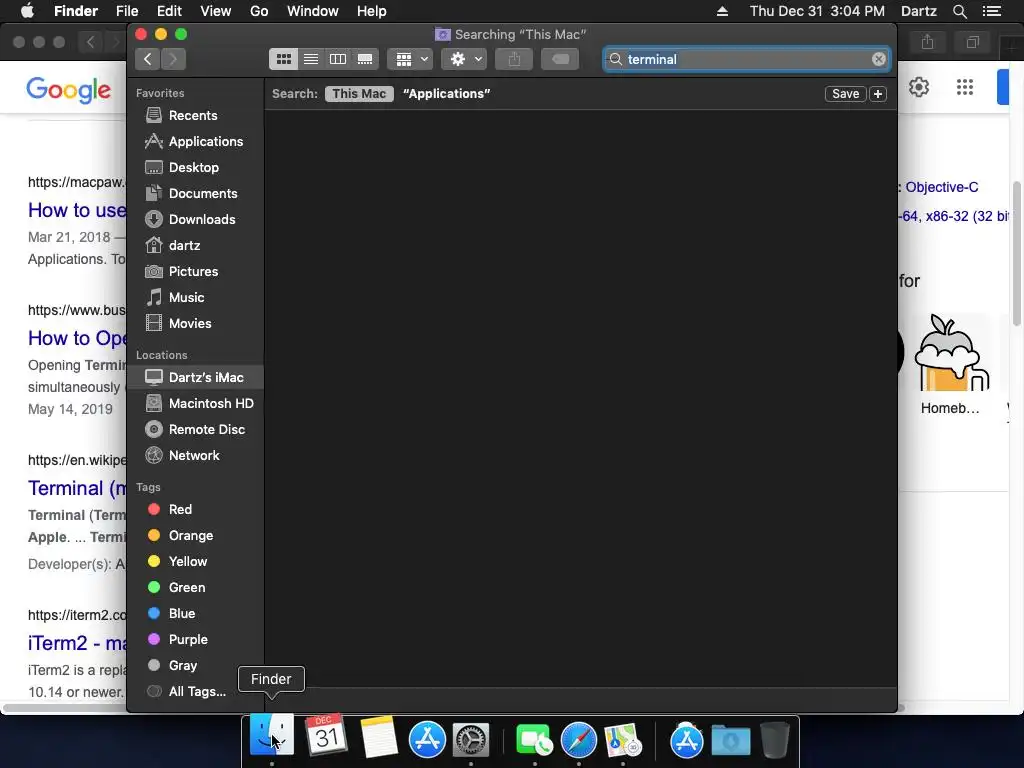Add a search criteria with plus
The image size is (1024, 768).
(x=878, y=94)
